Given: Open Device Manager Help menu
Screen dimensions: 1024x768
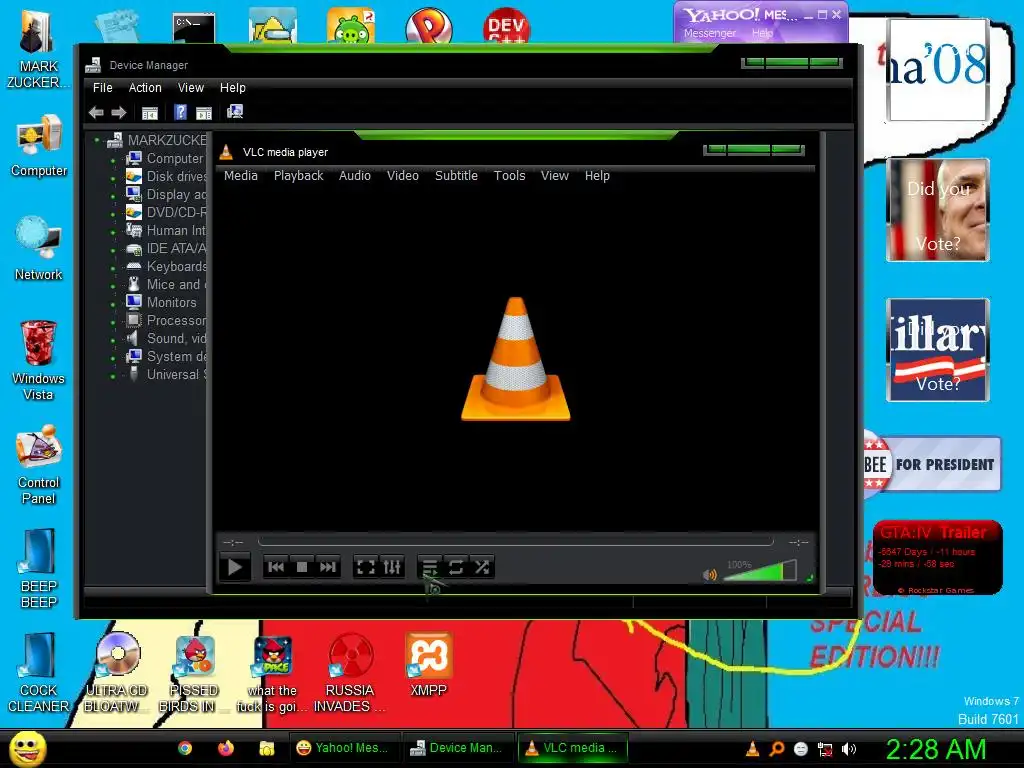Looking at the screenshot, I should click(x=232, y=88).
